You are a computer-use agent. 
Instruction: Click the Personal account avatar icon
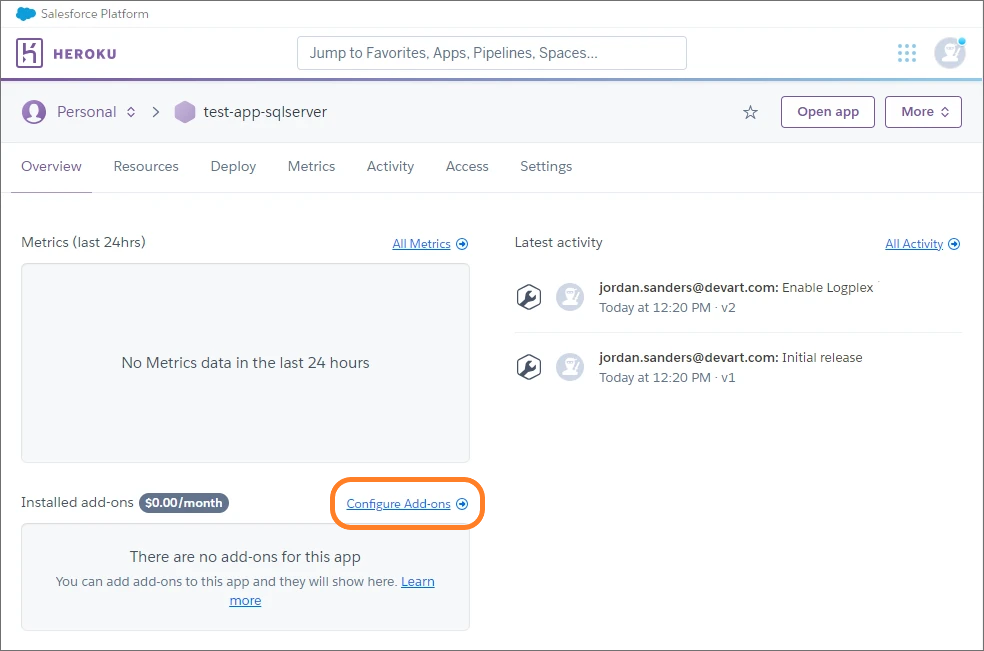tap(34, 112)
